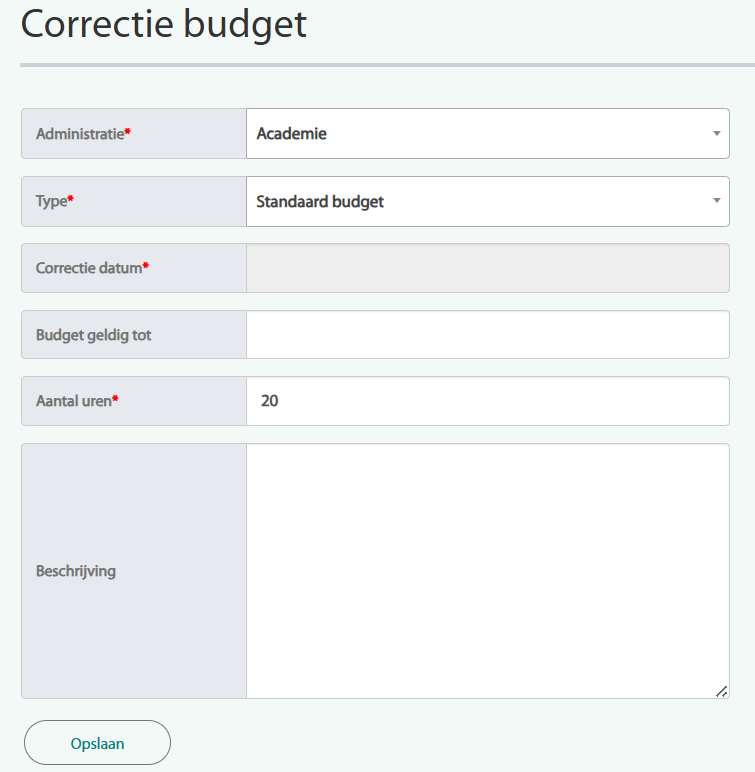Open the Type dropdown showing Standaard budget
This screenshot has width=755, height=772.
click(x=480, y=201)
